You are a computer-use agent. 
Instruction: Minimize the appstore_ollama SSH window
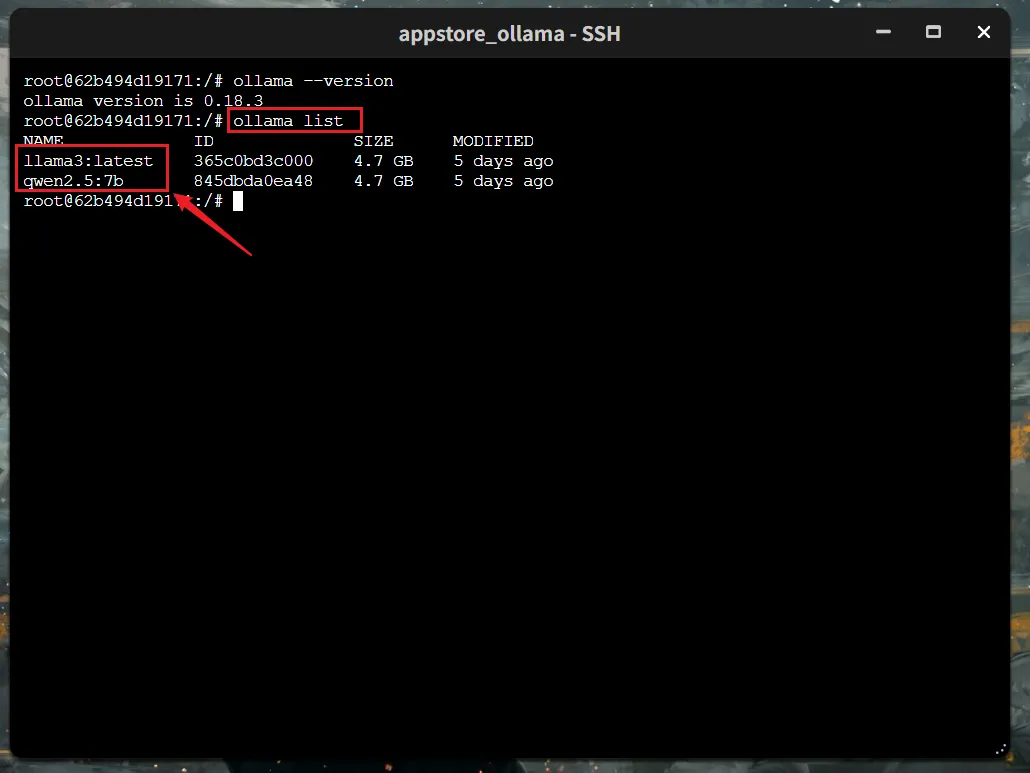[x=883, y=32]
